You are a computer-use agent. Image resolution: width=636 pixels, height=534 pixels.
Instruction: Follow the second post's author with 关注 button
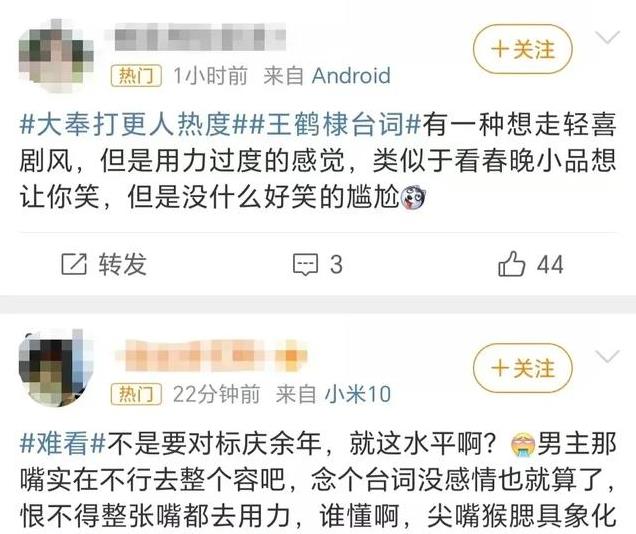tap(522, 369)
